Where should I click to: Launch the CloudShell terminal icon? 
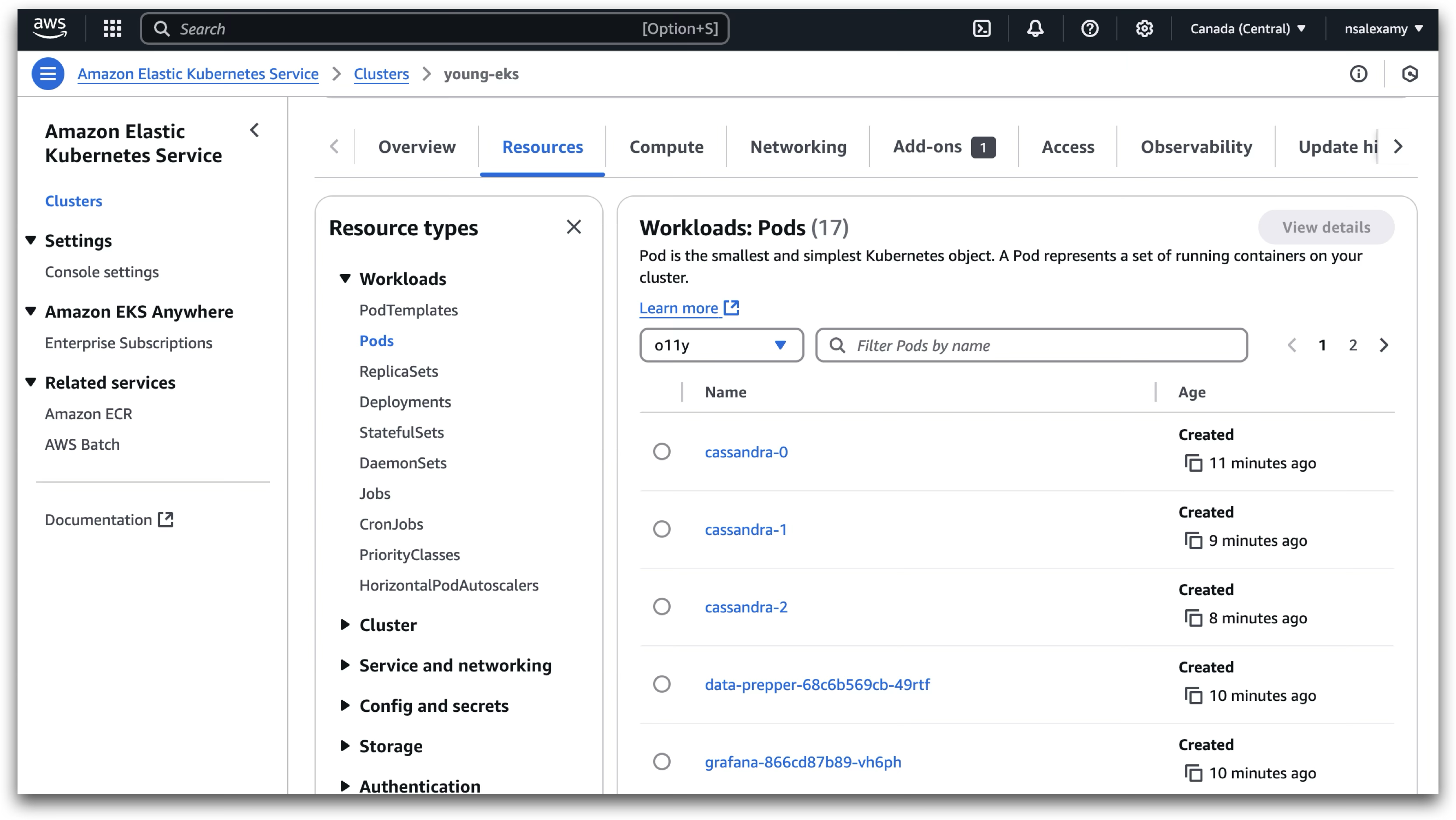tap(982, 28)
